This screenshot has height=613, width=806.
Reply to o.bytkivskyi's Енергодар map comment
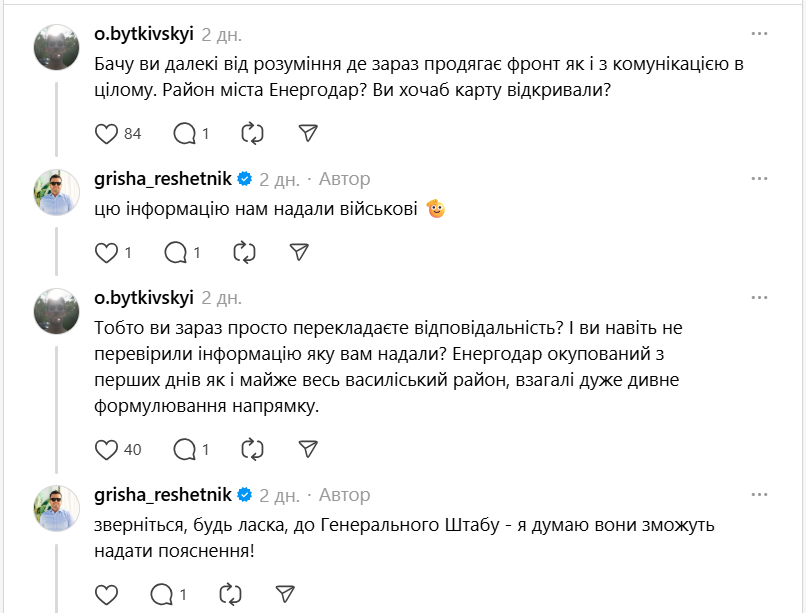pos(185,133)
